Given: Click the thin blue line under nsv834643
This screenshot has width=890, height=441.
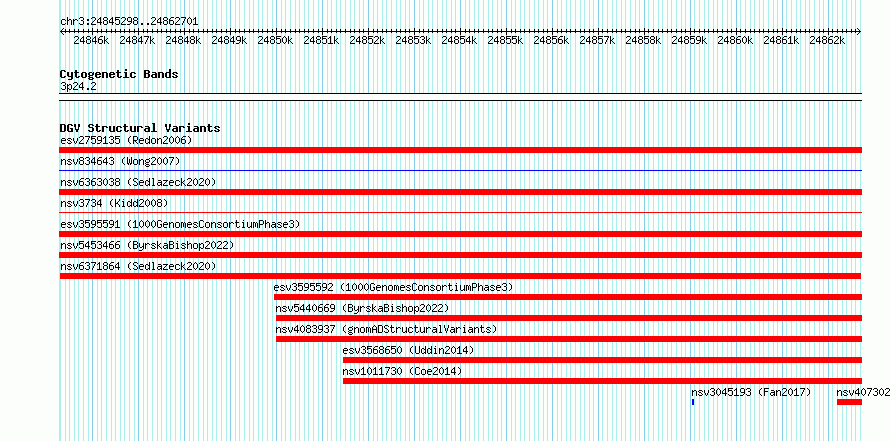Looking at the screenshot, I should pos(460,170).
